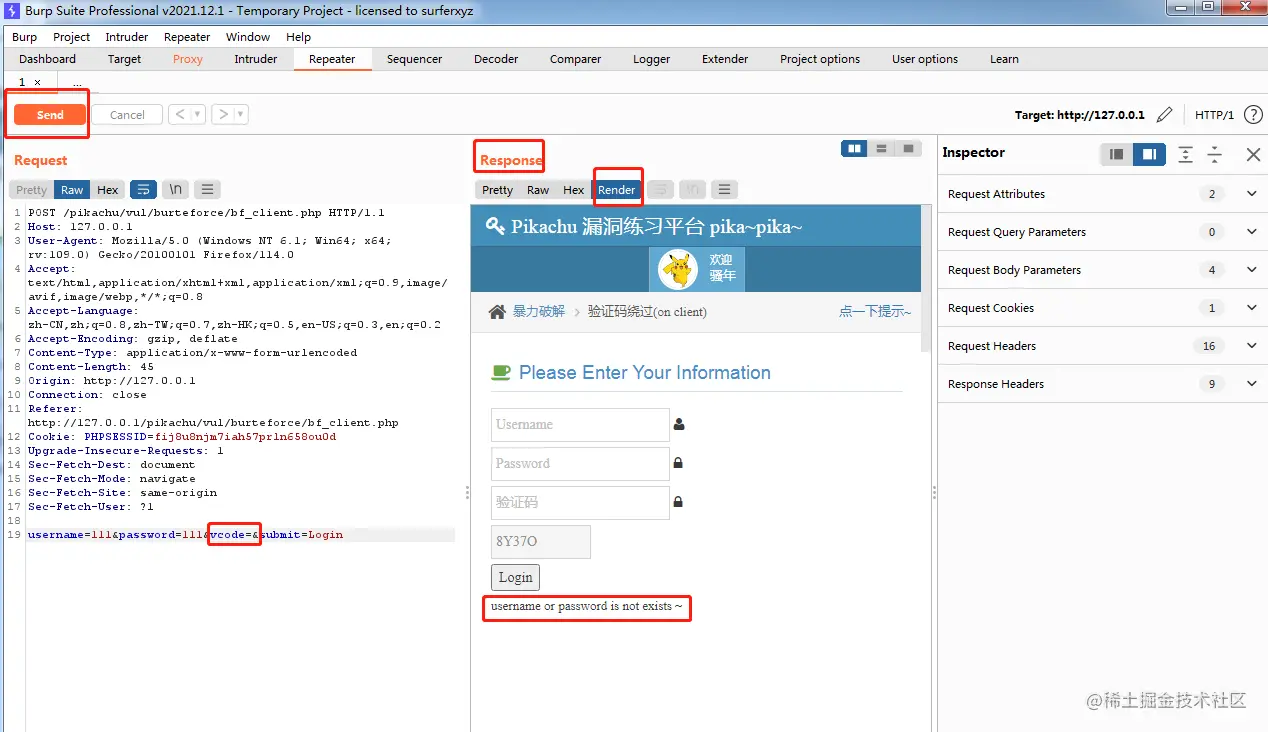Click disabled \n icon in Response toolbar

tap(692, 189)
